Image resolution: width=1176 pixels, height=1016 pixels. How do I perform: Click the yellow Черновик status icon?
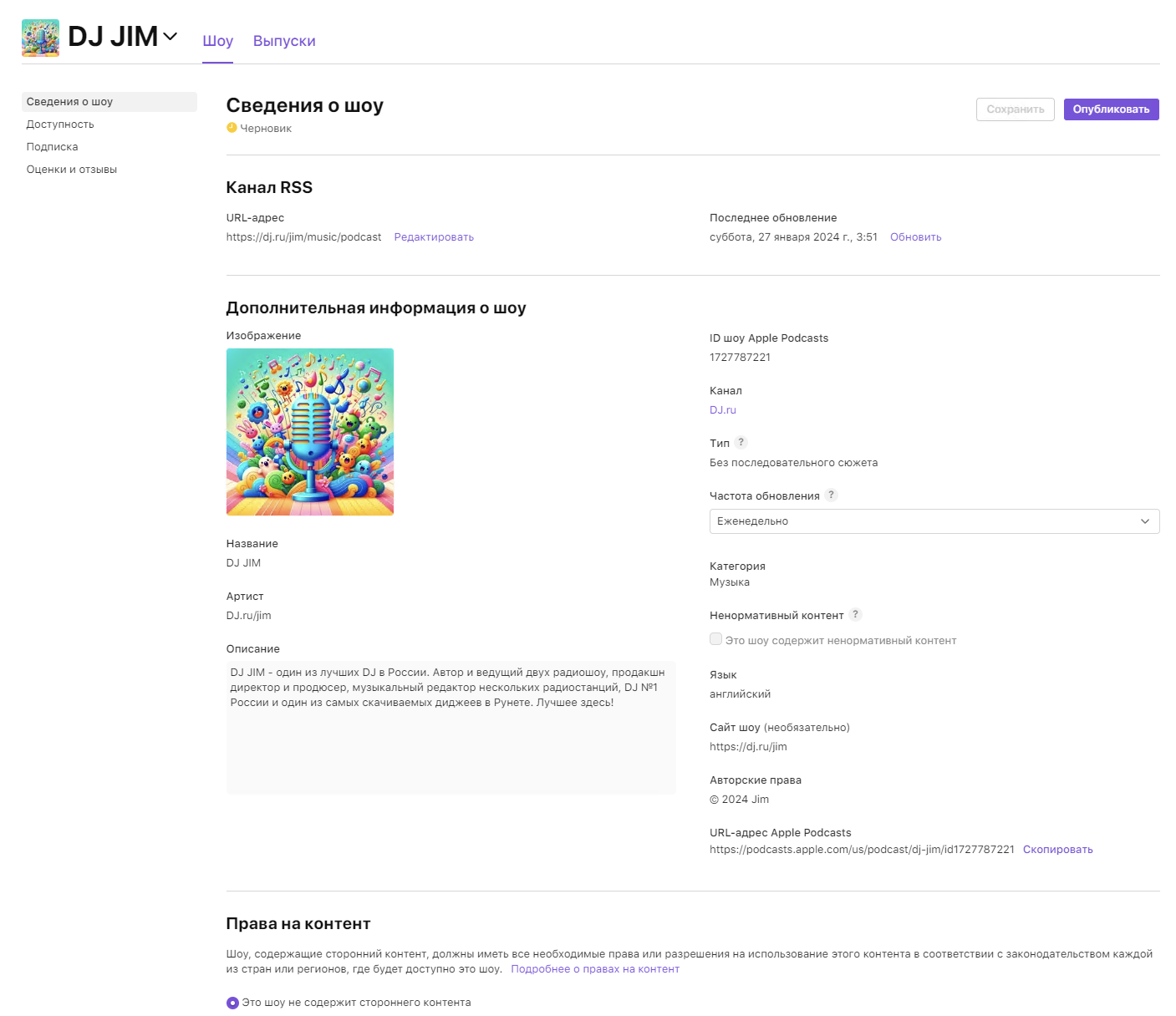[232, 128]
